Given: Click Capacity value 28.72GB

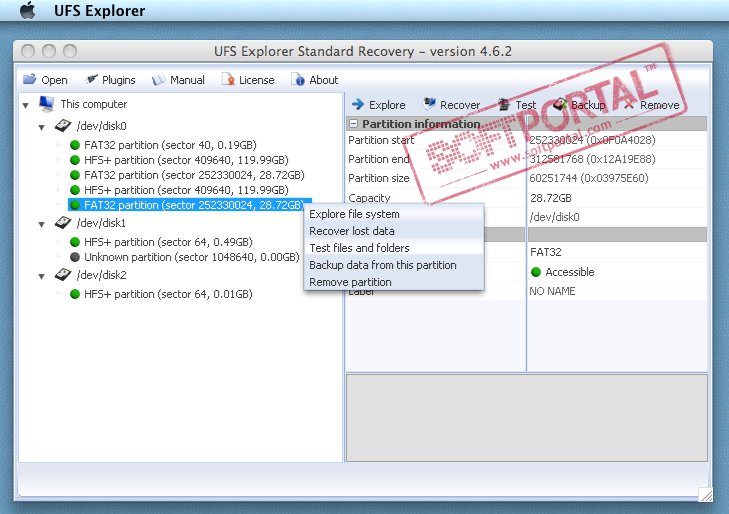Looking at the screenshot, I should 550,198.
